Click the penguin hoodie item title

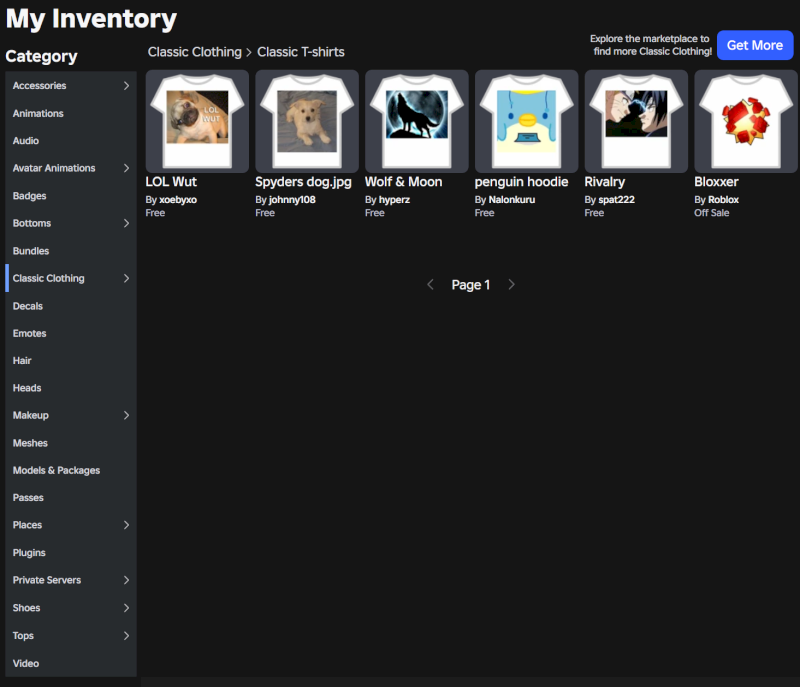521,183
